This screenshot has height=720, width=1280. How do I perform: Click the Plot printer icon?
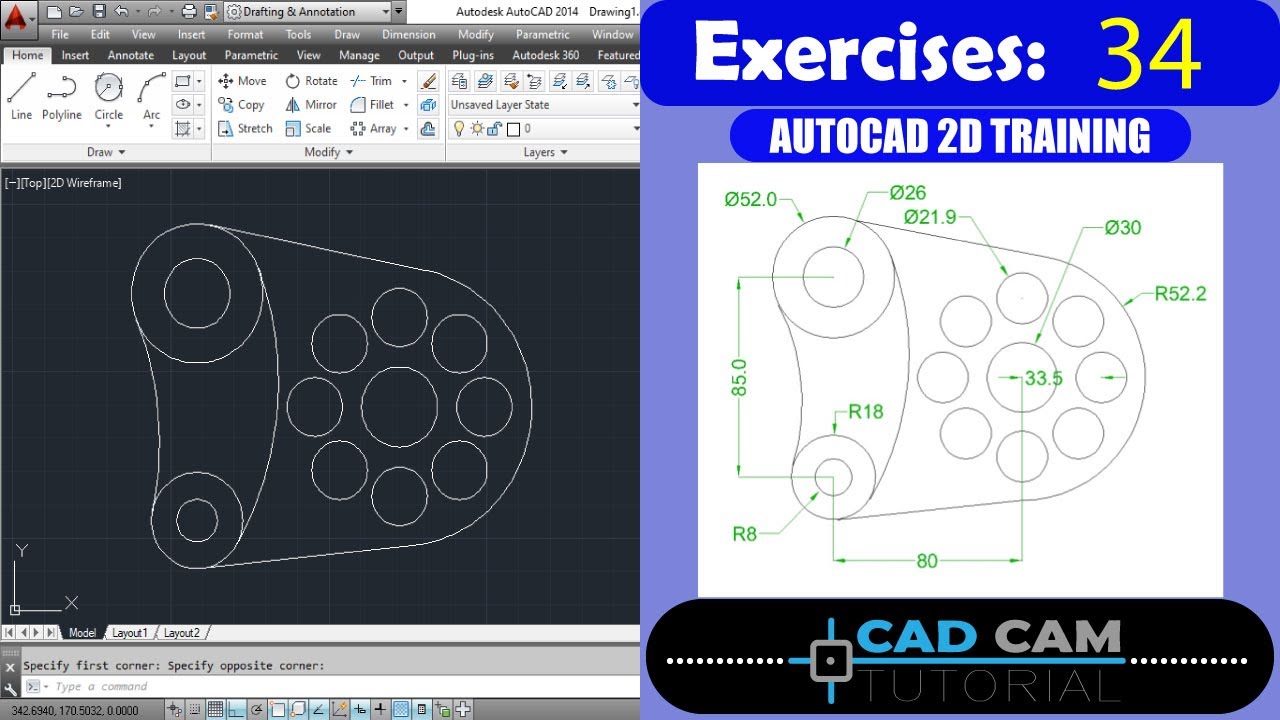[x=189, y=12]
